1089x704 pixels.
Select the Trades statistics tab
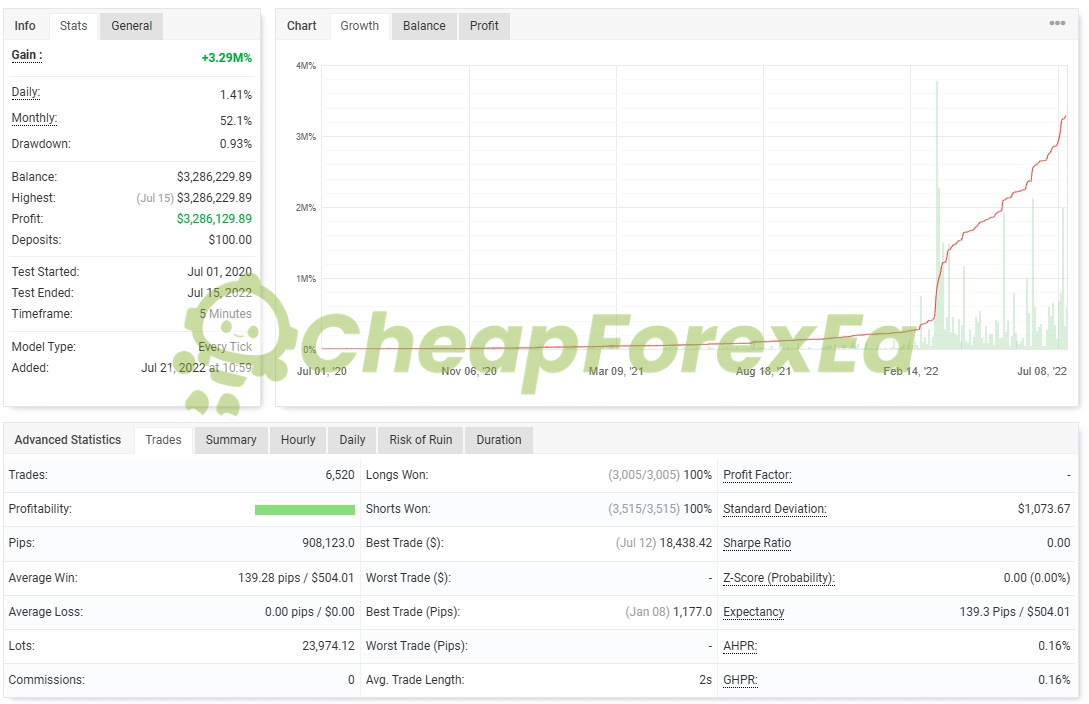point(163,439)
